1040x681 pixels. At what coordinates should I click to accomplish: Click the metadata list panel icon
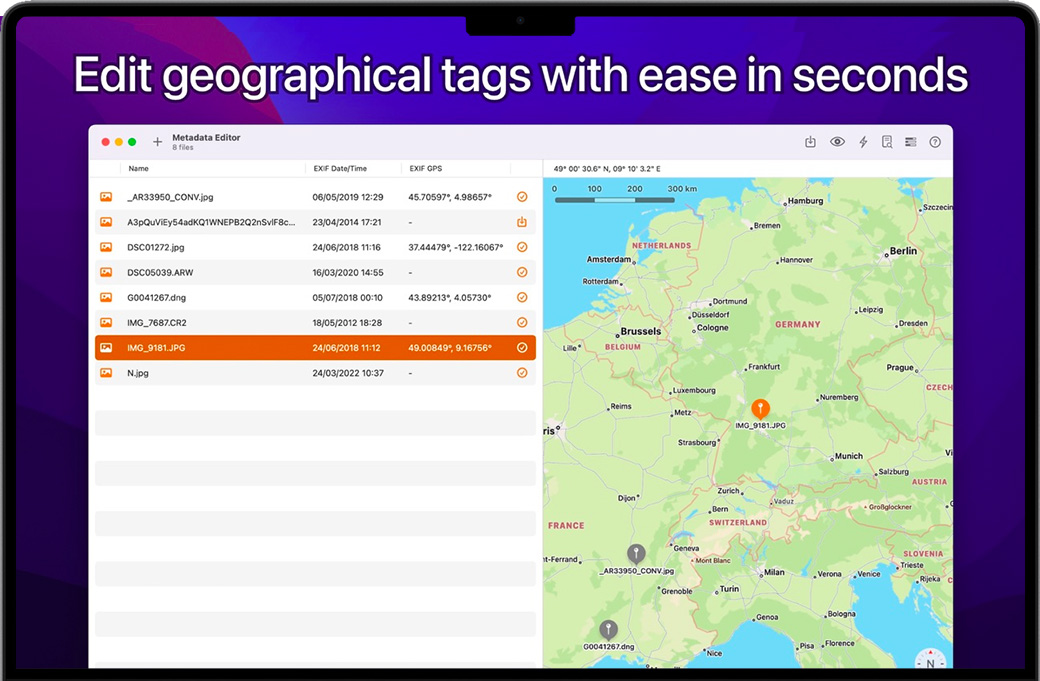point(911,142)
